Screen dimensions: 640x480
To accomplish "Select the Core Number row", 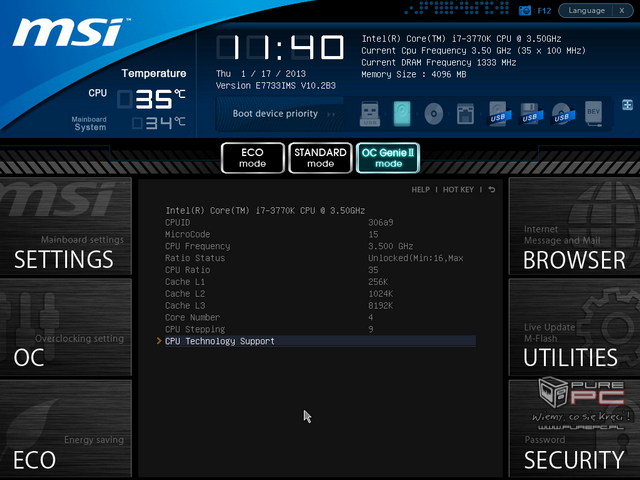I will pos(320,317).
